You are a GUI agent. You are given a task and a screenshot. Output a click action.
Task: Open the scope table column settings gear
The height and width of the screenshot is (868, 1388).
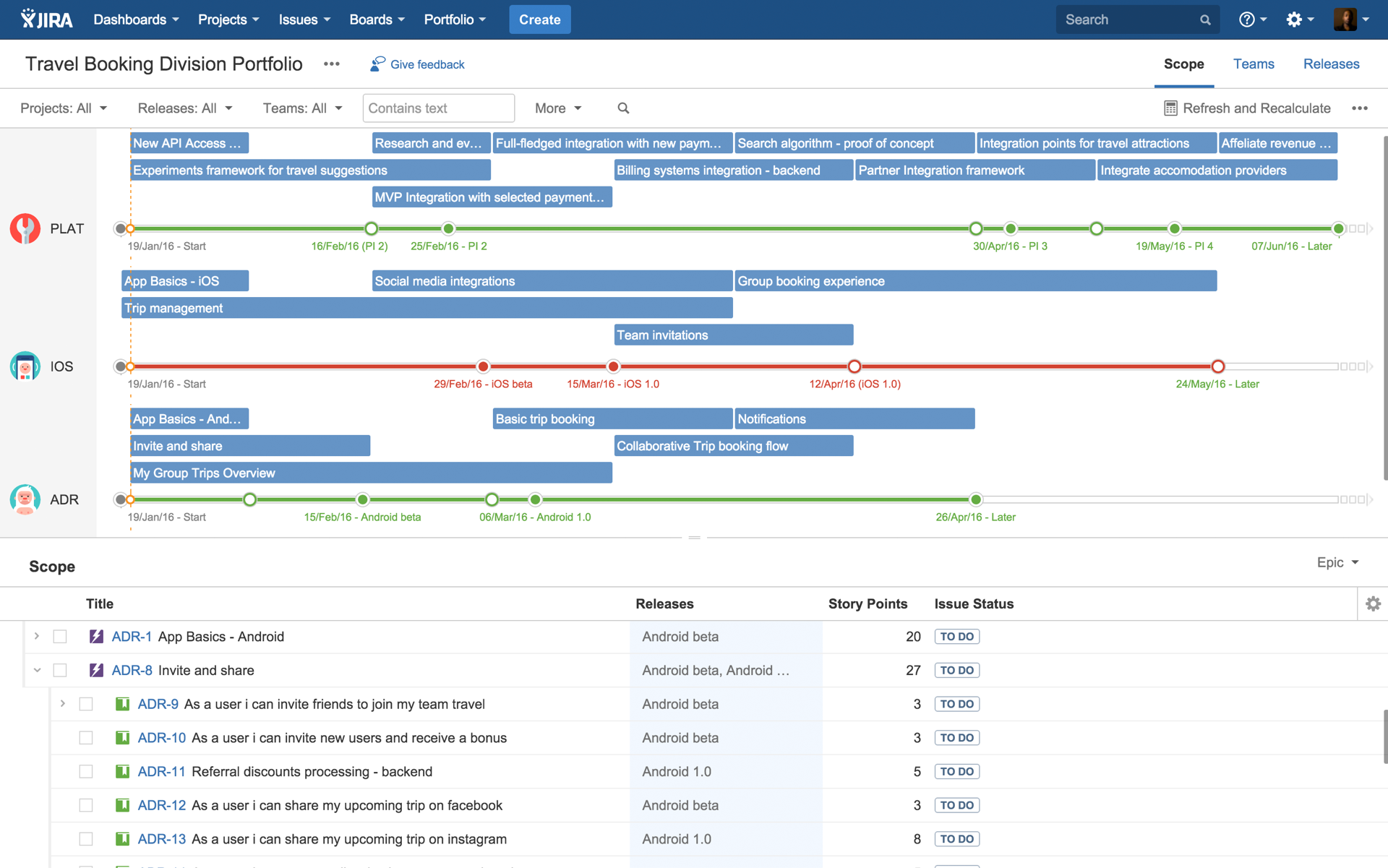1373,603
